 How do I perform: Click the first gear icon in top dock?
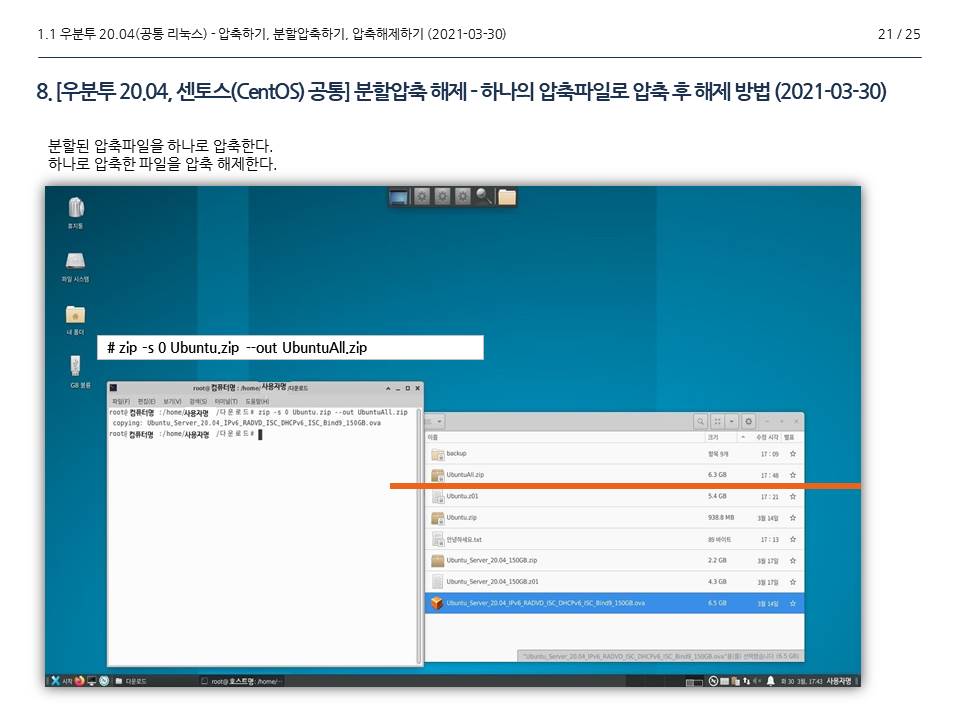422,197
